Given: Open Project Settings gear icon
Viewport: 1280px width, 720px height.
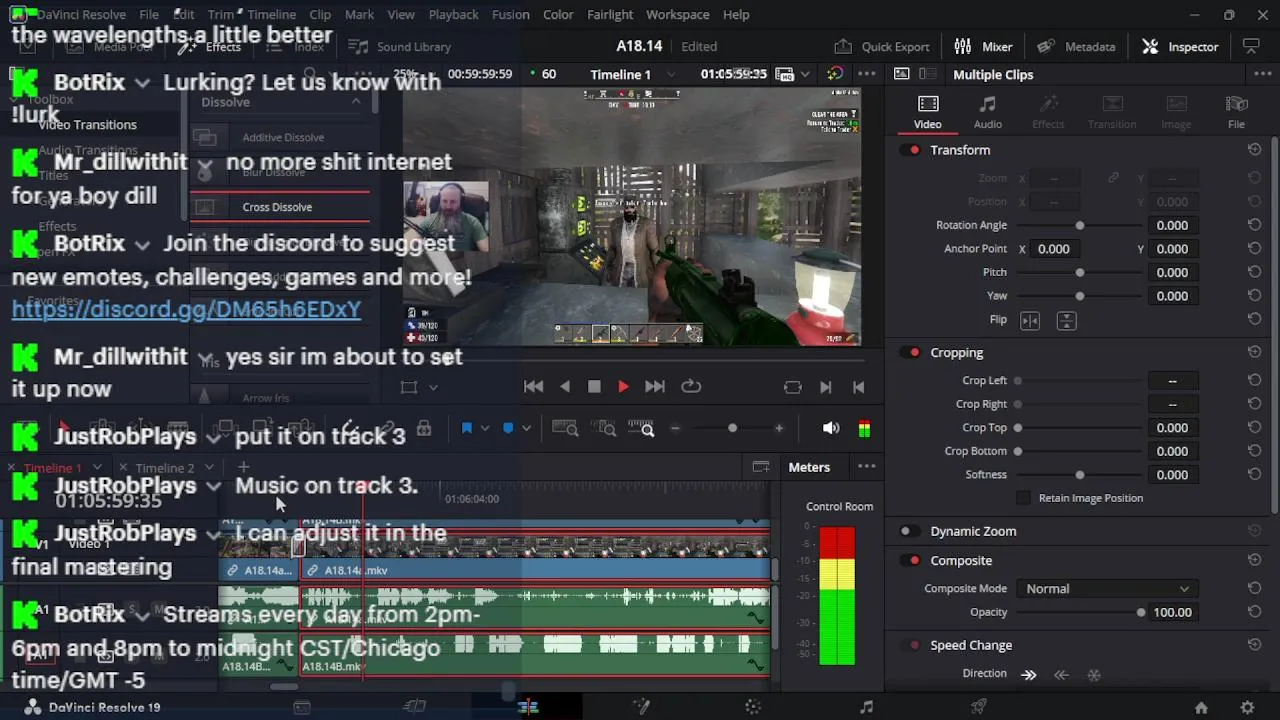Looking at the screenshot, I should point(1247,707).
